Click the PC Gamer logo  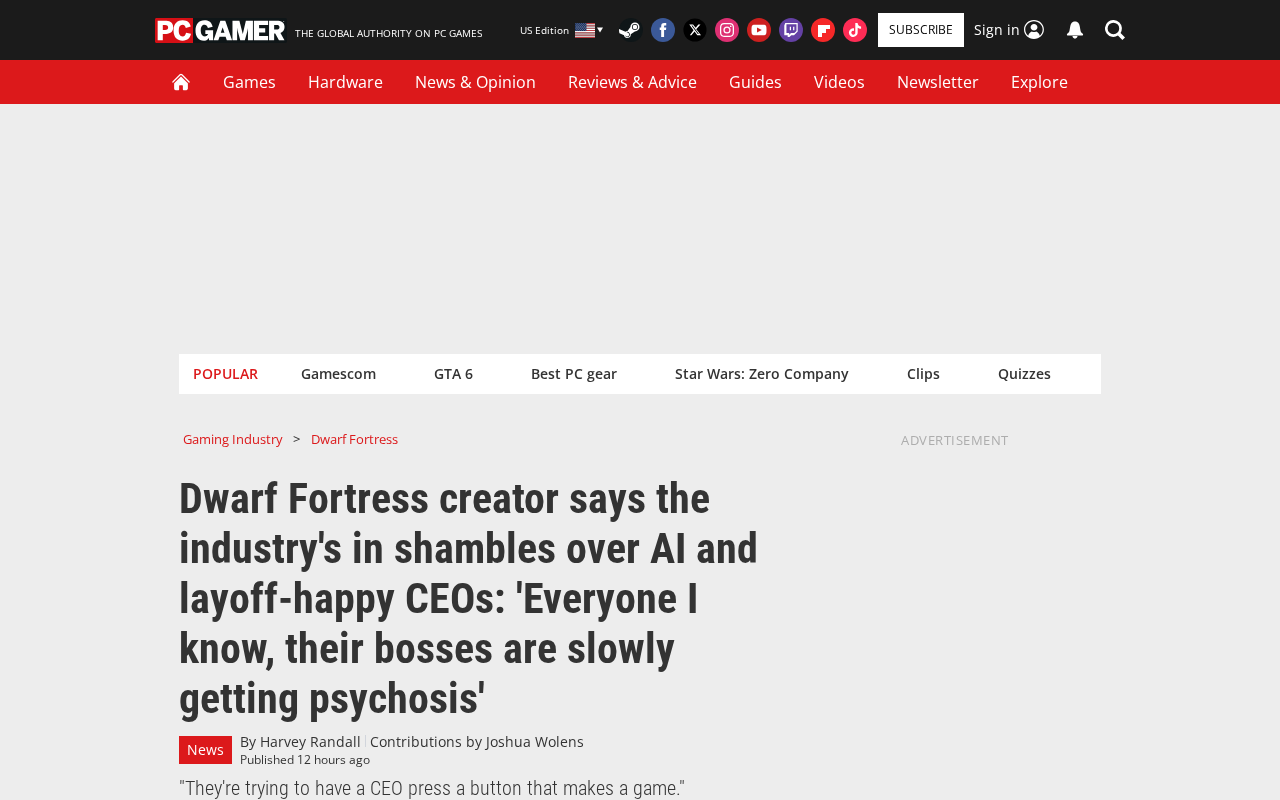220,30
